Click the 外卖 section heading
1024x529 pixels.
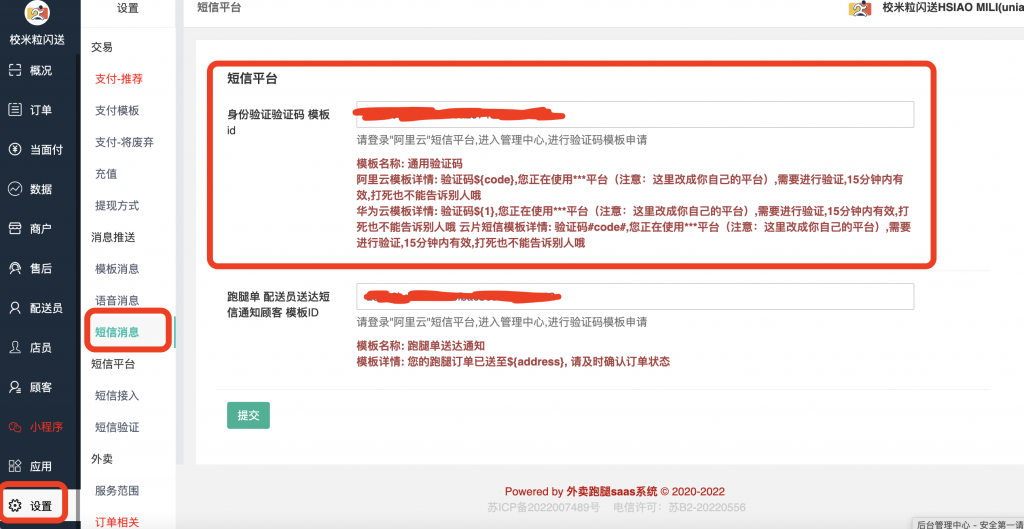[x=102, y=459]
